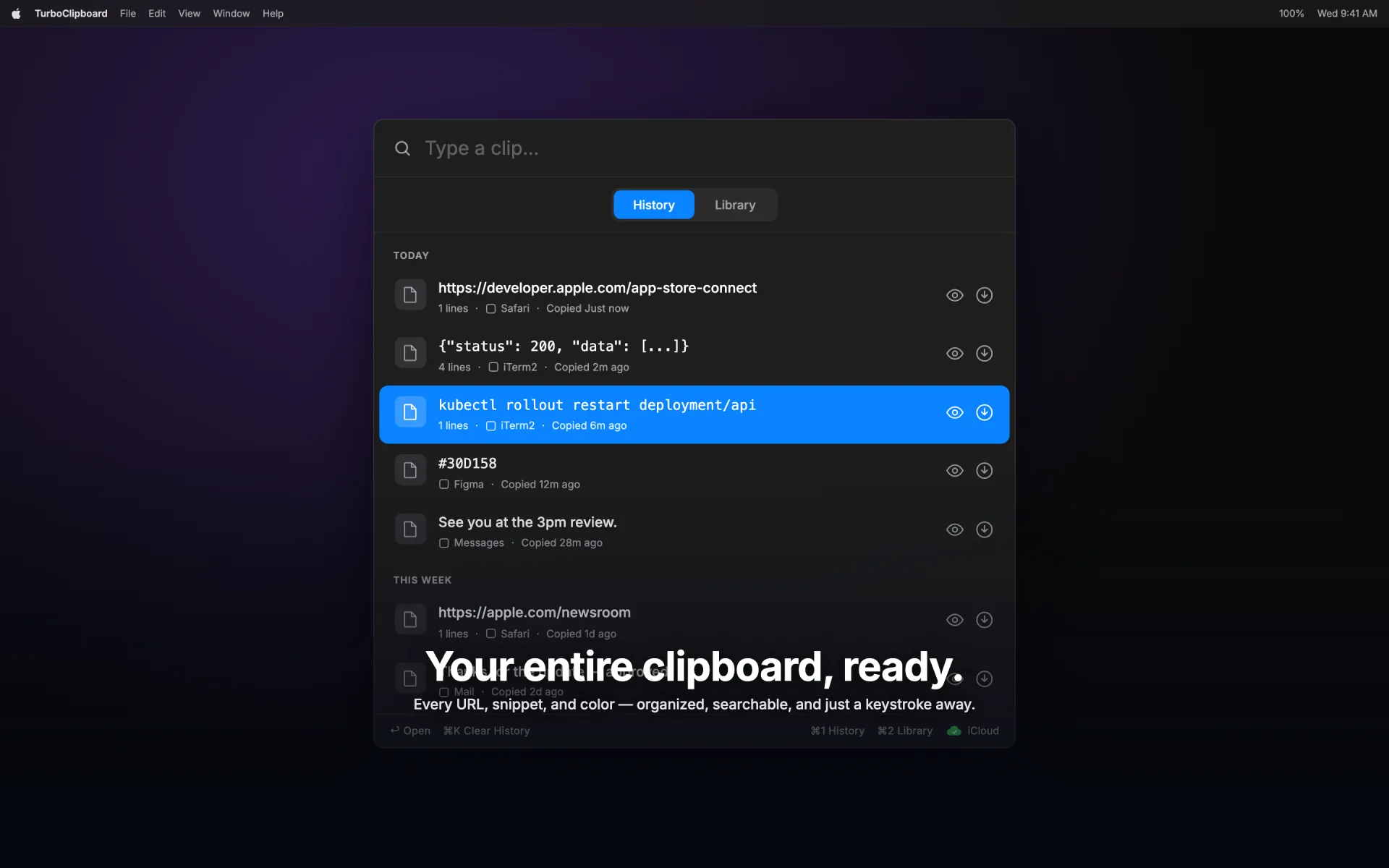Screen dimensions: 1389x868
Task: Select the https://developer.apple.com/app-store-connect clip
Action: point(597,288)
